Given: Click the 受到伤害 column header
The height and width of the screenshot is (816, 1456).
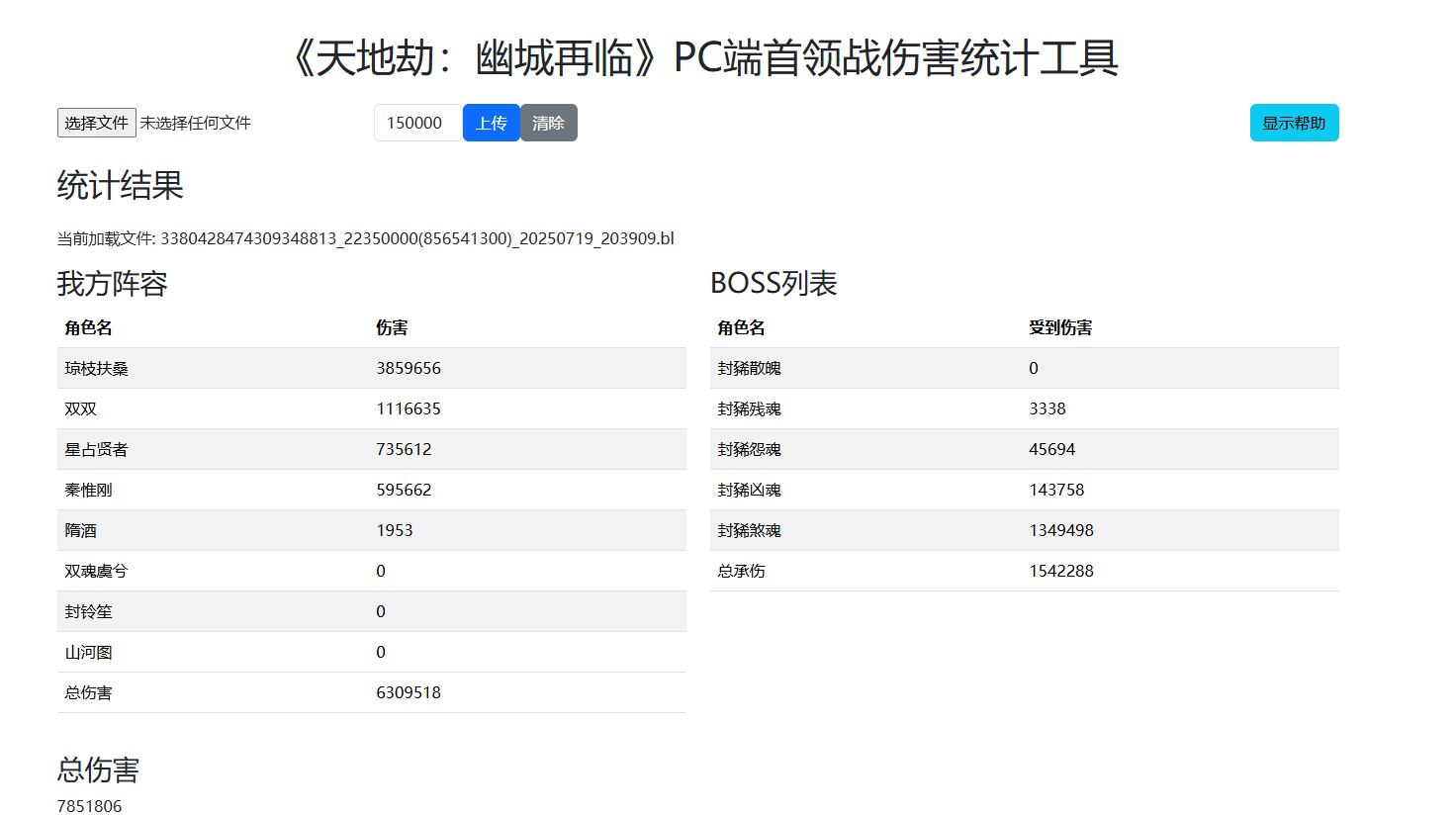Looking at the screenshot, I should (1060, 327).
